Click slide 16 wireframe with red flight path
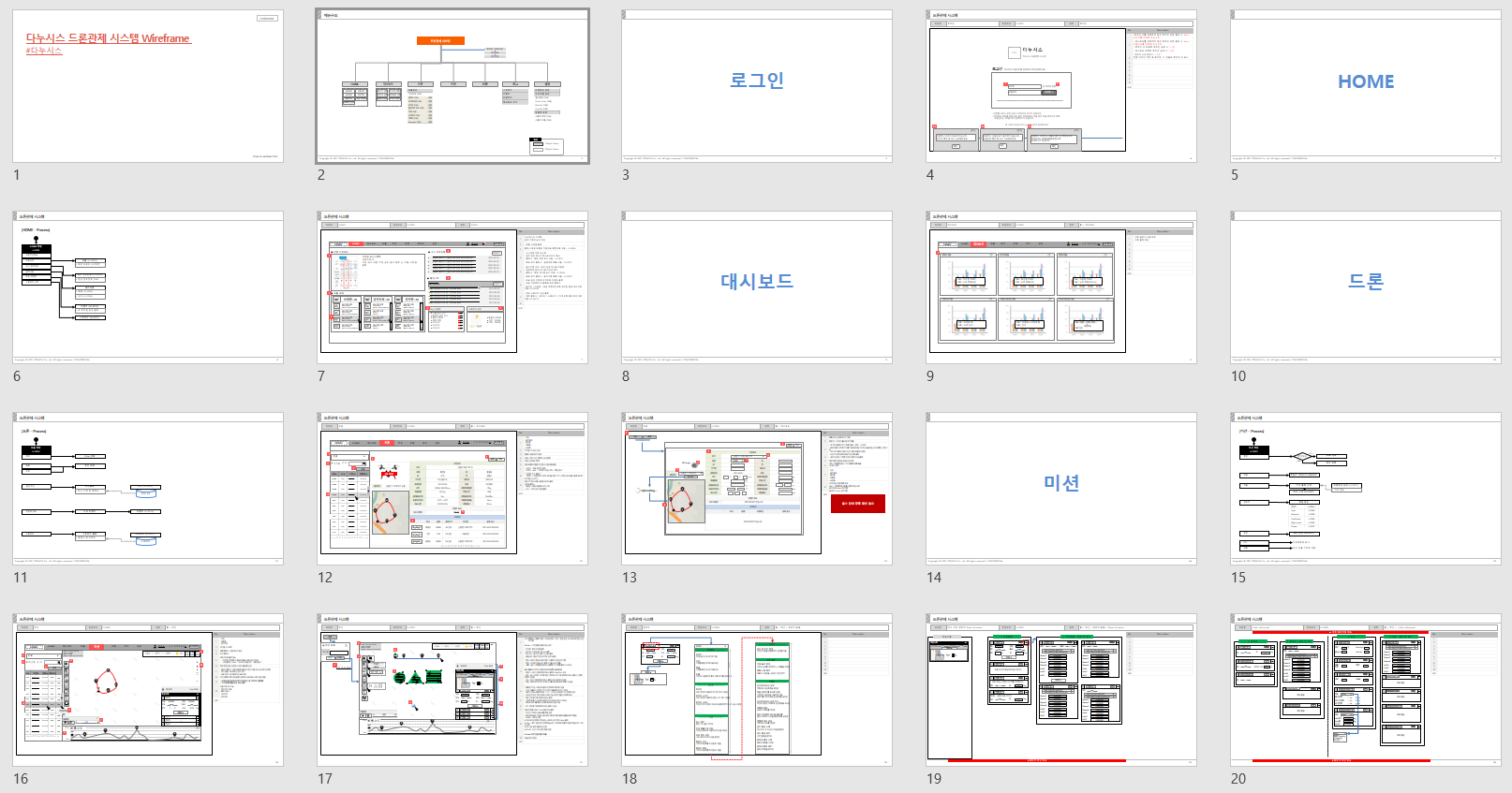Viewport: 1512px width, 793px height. coord(147,690)
